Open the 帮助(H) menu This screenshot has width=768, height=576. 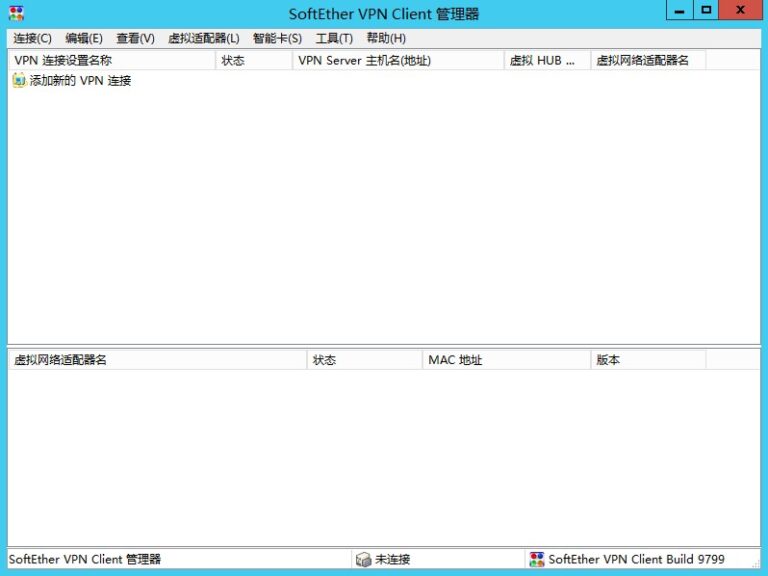386,38
